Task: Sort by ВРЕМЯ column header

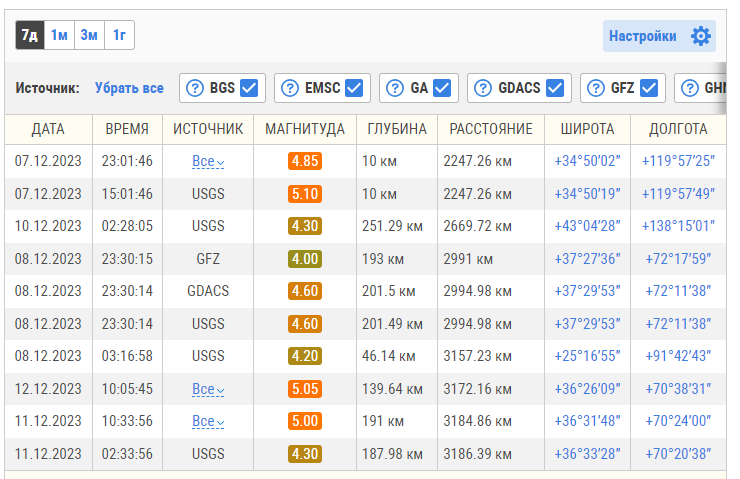Action: coord(127,129)
